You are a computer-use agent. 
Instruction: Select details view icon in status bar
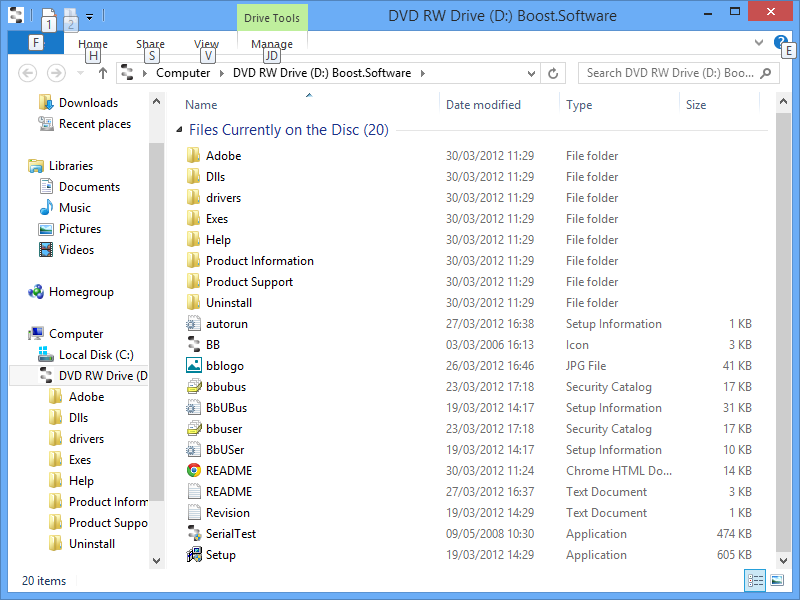[x=757, y=580]
